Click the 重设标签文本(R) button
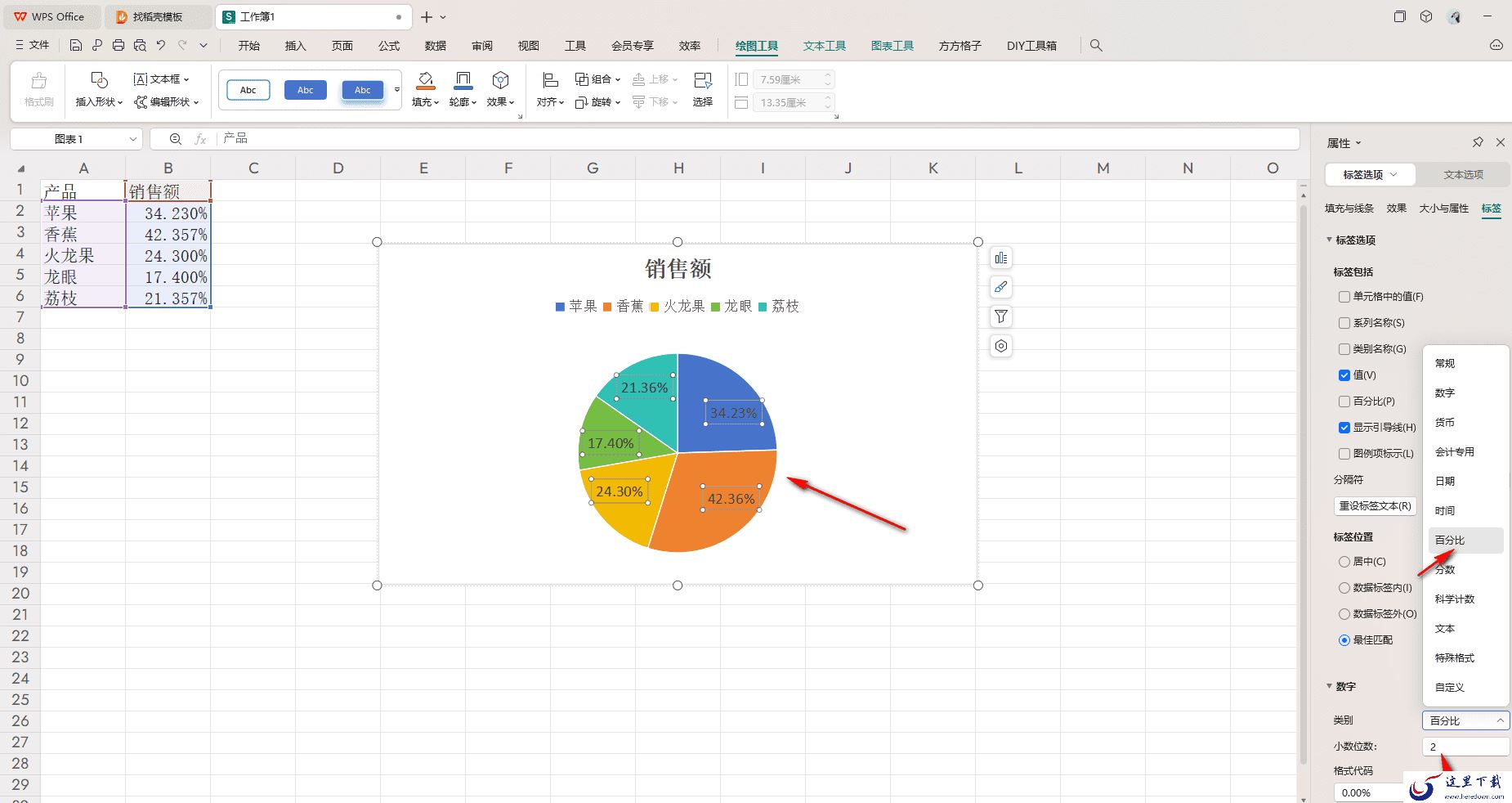 [x=1376, y=506]
